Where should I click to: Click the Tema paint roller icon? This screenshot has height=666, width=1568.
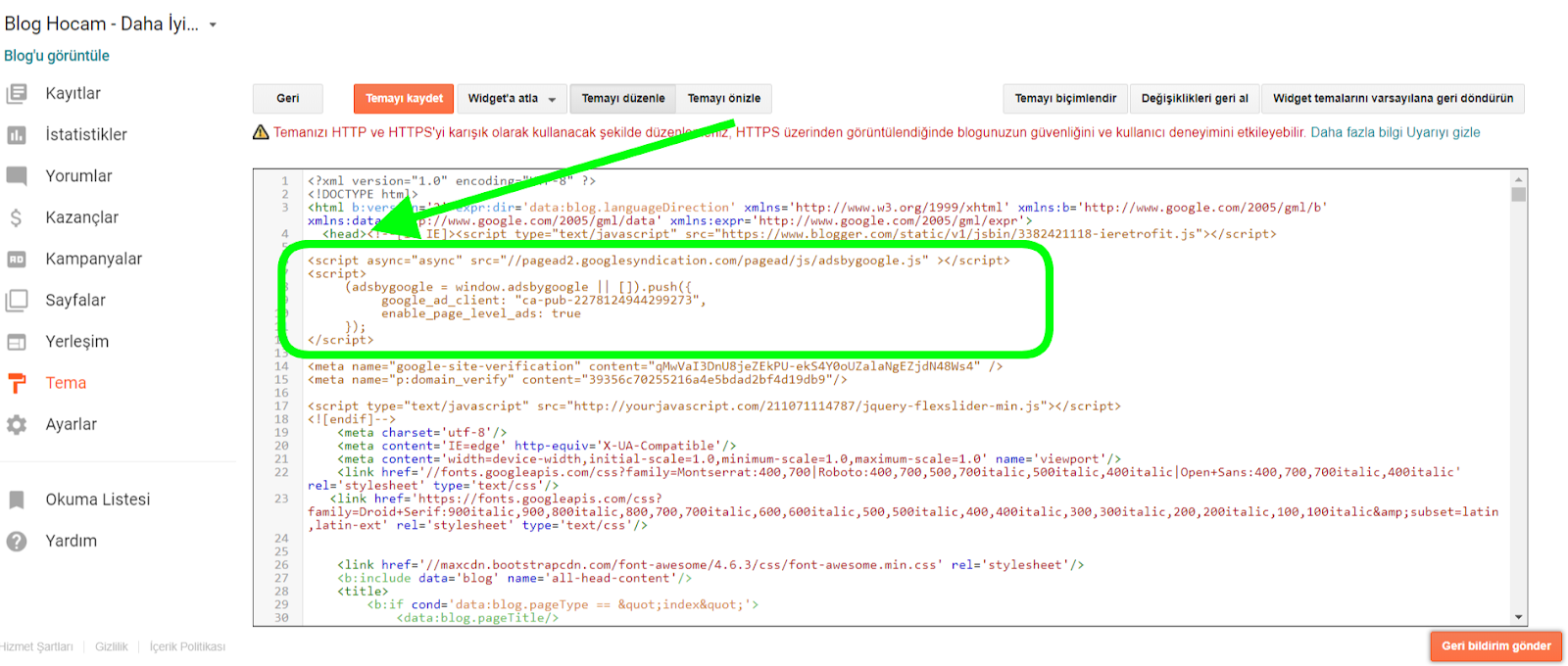[17, 383]
